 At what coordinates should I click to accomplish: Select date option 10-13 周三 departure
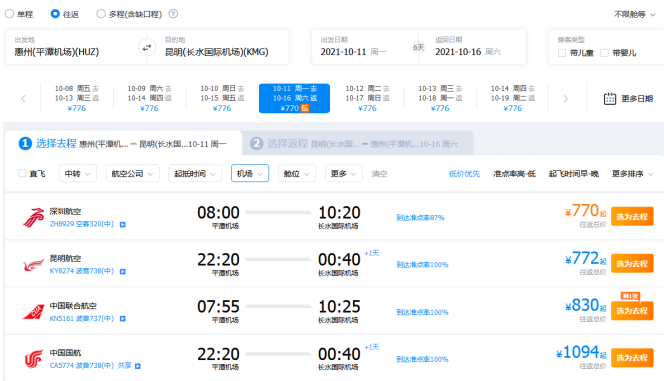[440, 98]
